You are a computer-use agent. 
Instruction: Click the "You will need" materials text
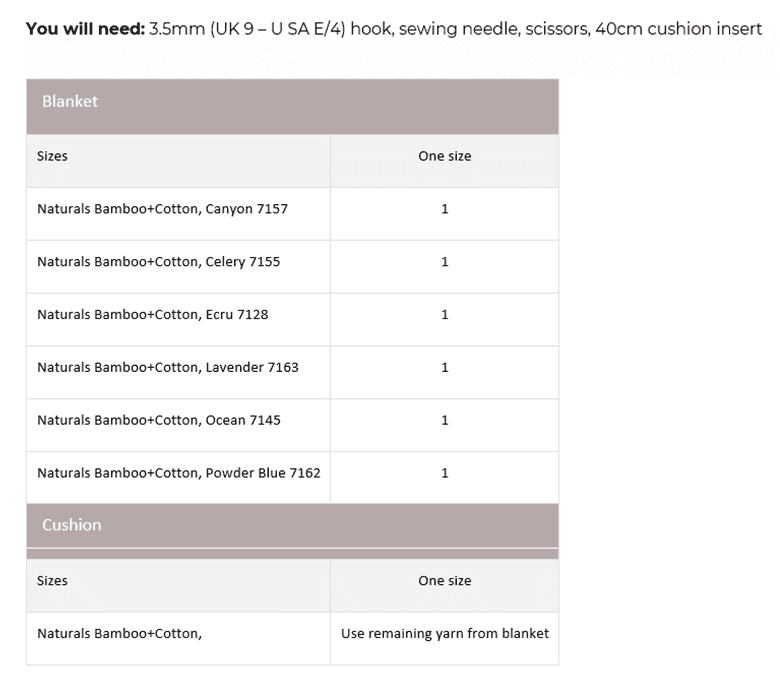coord(394,29)
